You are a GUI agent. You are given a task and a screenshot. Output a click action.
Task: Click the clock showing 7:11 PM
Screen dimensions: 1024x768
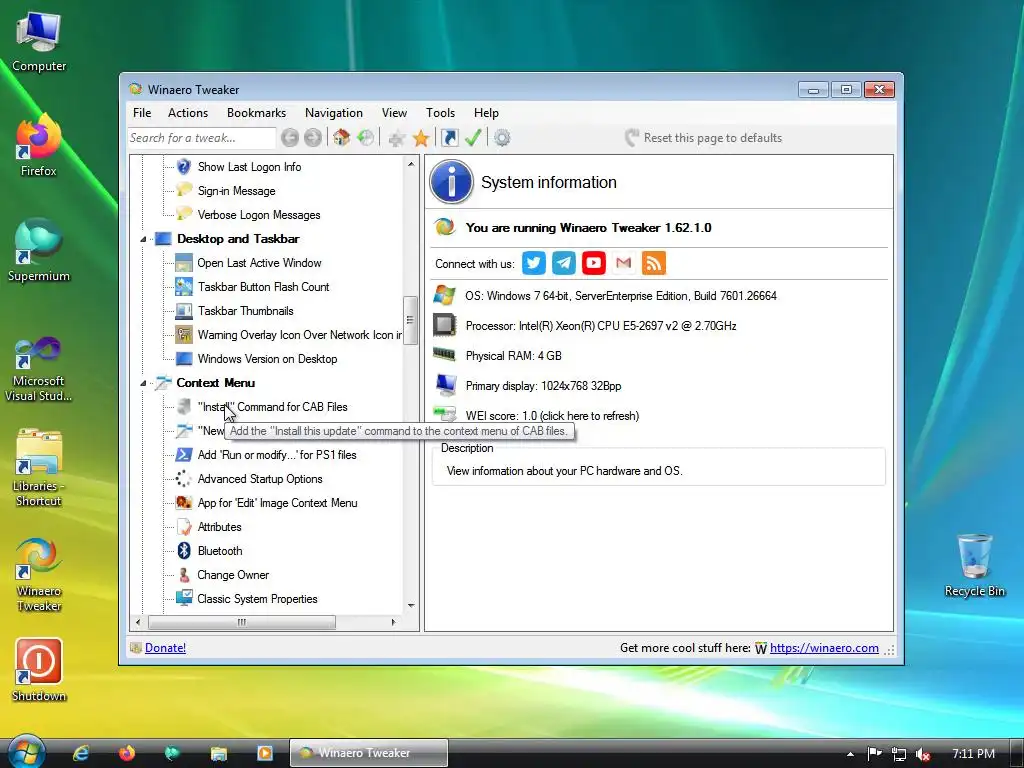[973, 754]
